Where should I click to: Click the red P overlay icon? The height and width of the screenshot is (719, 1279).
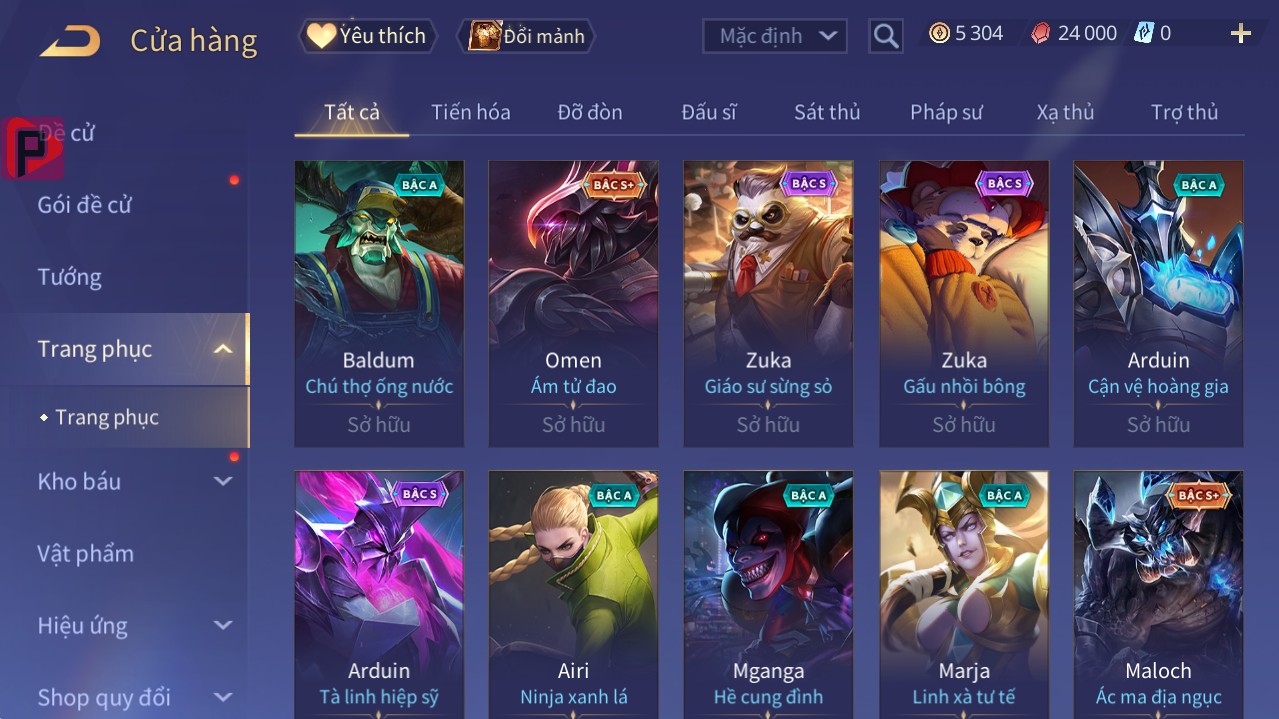pos(32,148)
